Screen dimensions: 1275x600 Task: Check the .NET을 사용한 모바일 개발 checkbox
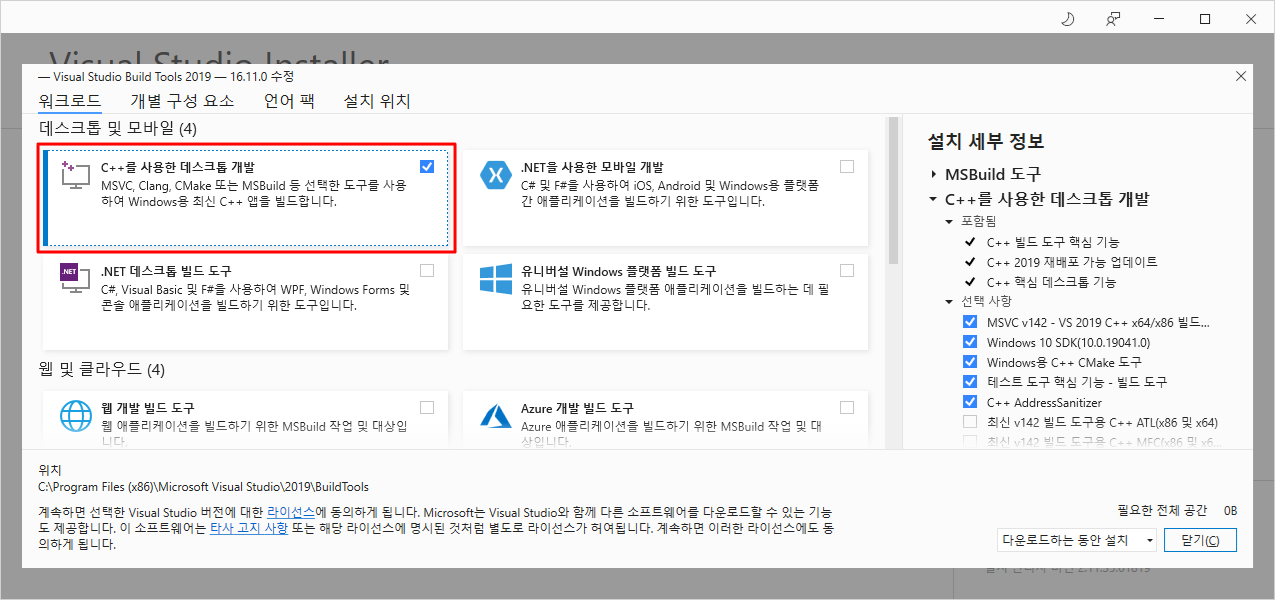coord(847,166)
